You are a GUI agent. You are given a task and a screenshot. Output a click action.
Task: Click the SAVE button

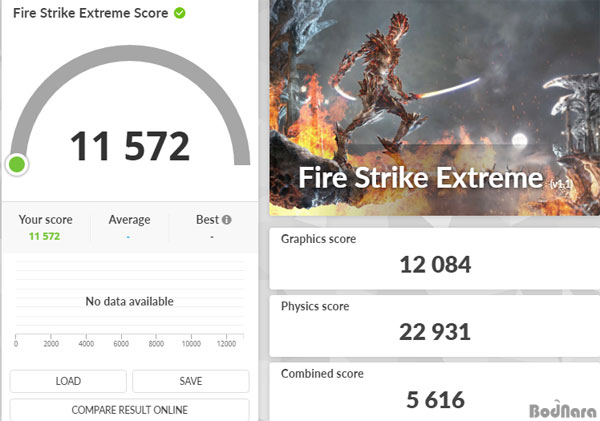click(x=190, y=381)
